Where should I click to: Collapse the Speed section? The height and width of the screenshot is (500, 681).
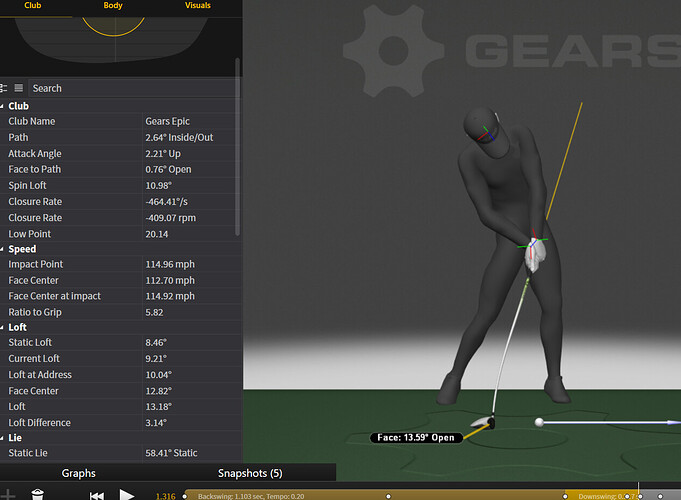2,249
